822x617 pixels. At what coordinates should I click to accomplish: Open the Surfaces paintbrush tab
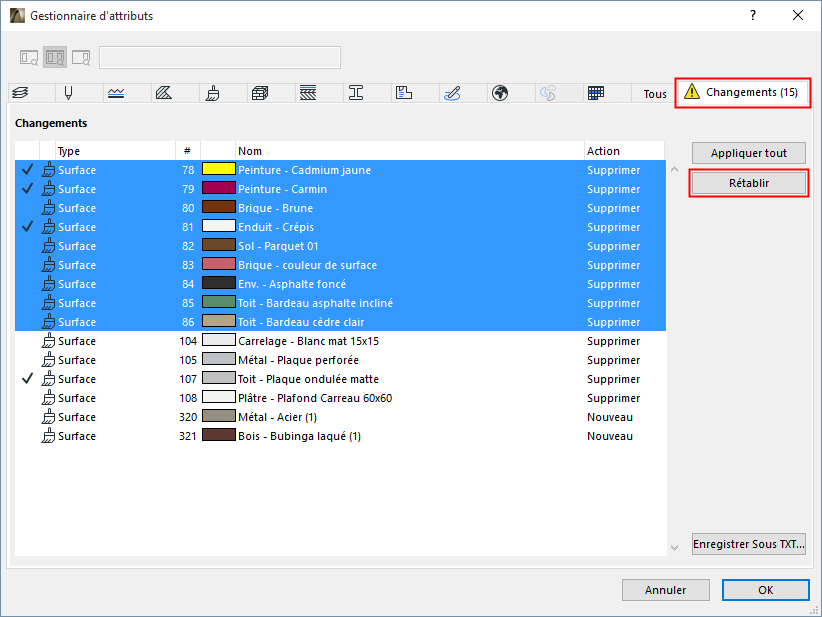tap(212, 93)
